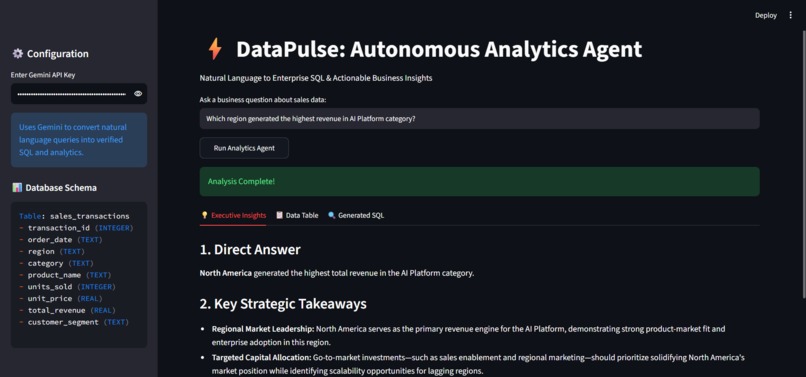Click the lightning bolt DataPulse logo
806x377 pixels.
215,49
